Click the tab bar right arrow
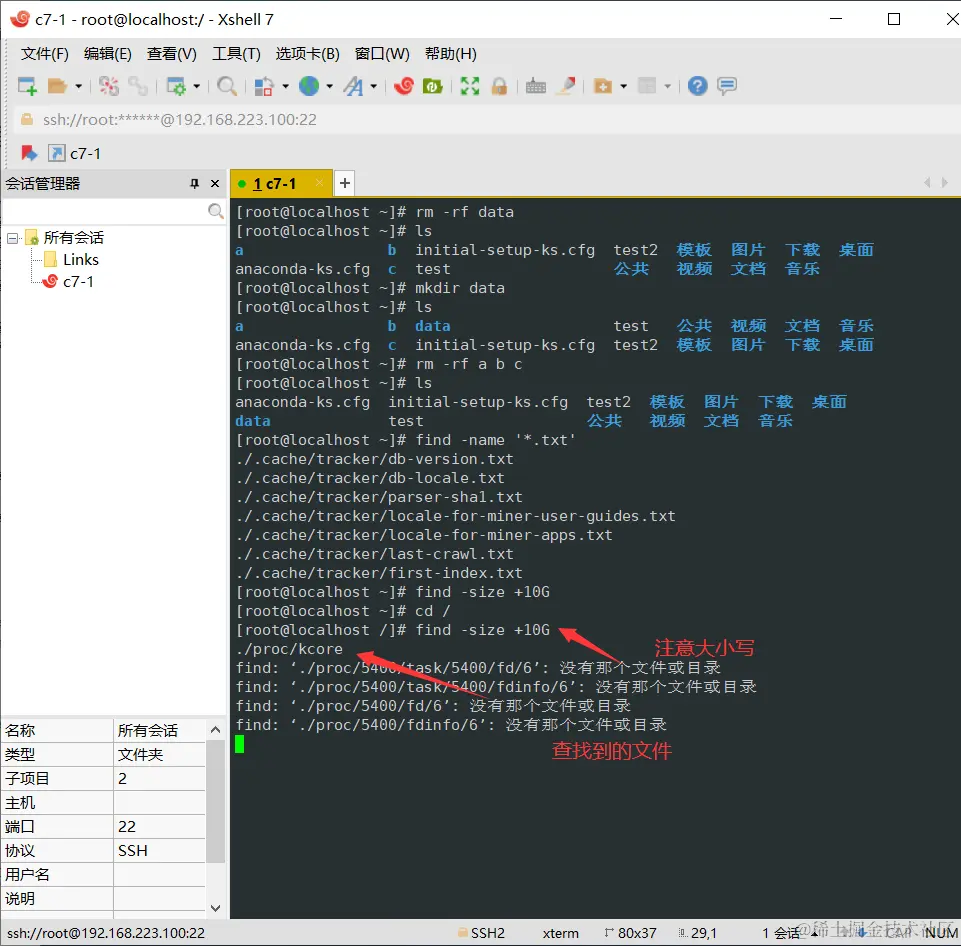The width and height of the screenshot is (961, 946). click(x=944, y=183)
